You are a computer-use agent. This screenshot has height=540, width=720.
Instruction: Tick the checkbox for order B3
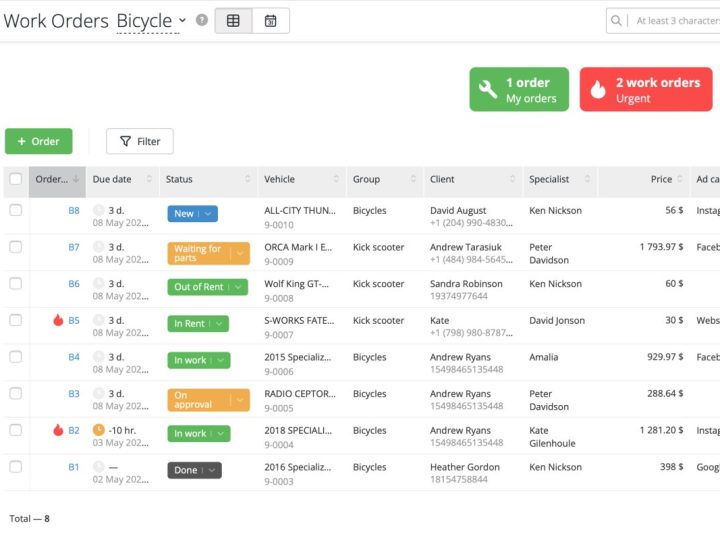point(16,394)
